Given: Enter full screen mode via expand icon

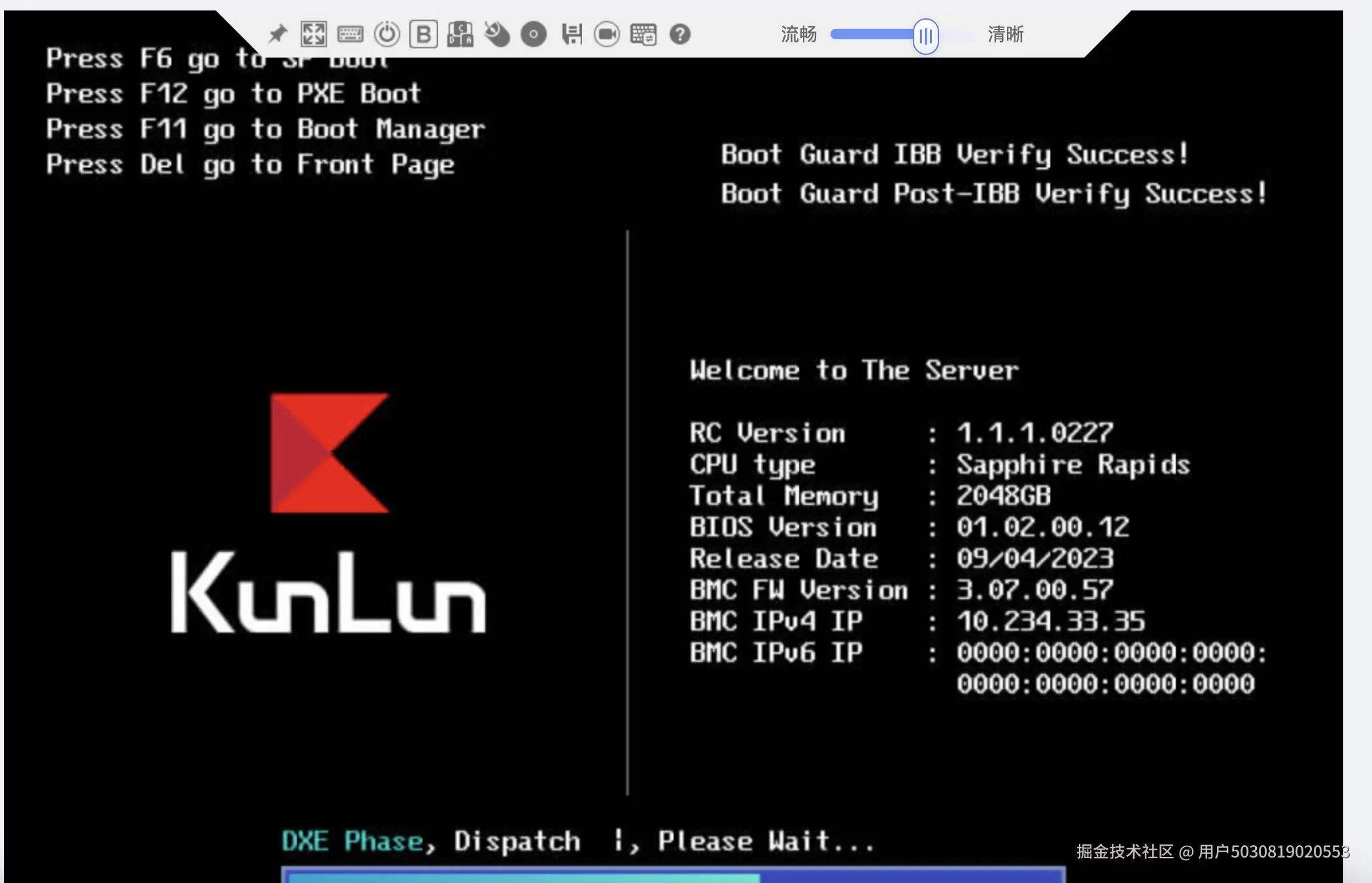Looking at the screenshot, I should tap(313, 34).
